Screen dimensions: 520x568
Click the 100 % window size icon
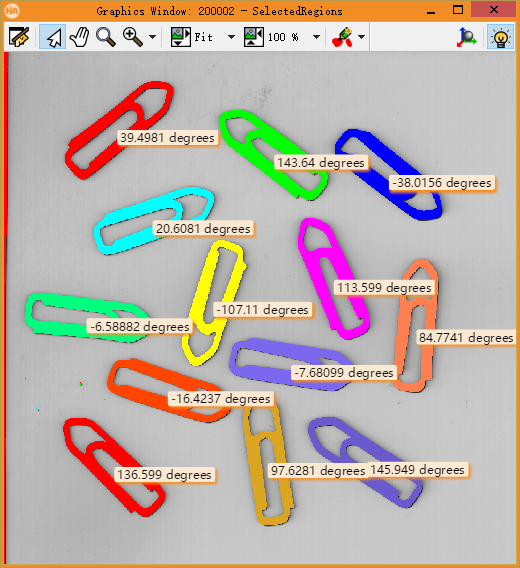pos(253,37)
